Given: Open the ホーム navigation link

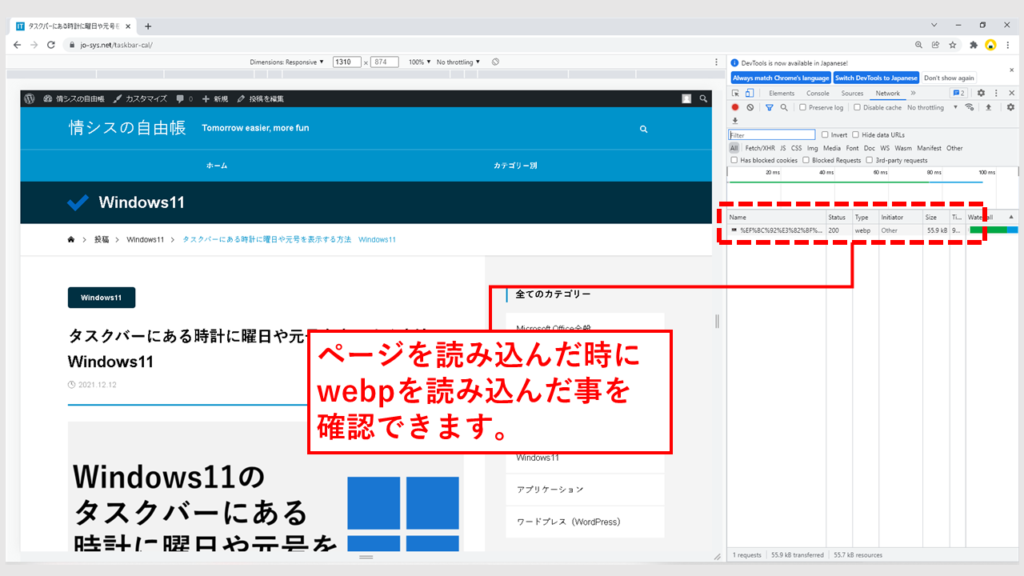Looking at the screenshot, I should [x=217, y=166].
